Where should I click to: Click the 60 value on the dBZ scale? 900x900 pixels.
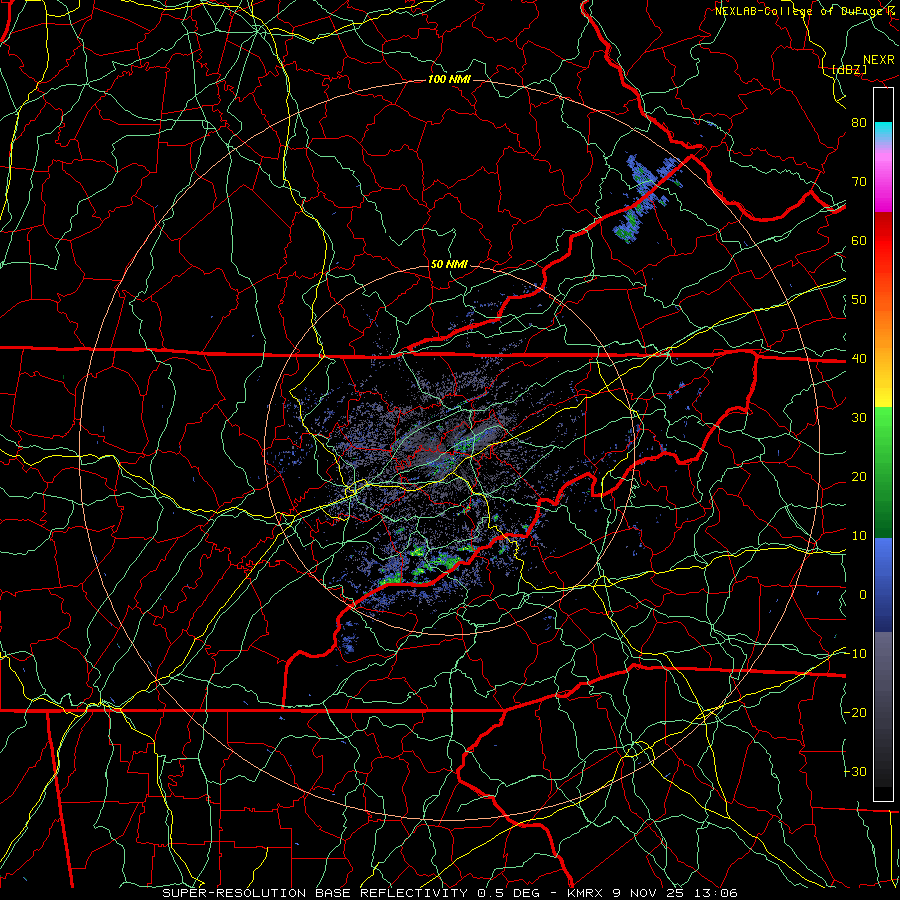point(859,240)
